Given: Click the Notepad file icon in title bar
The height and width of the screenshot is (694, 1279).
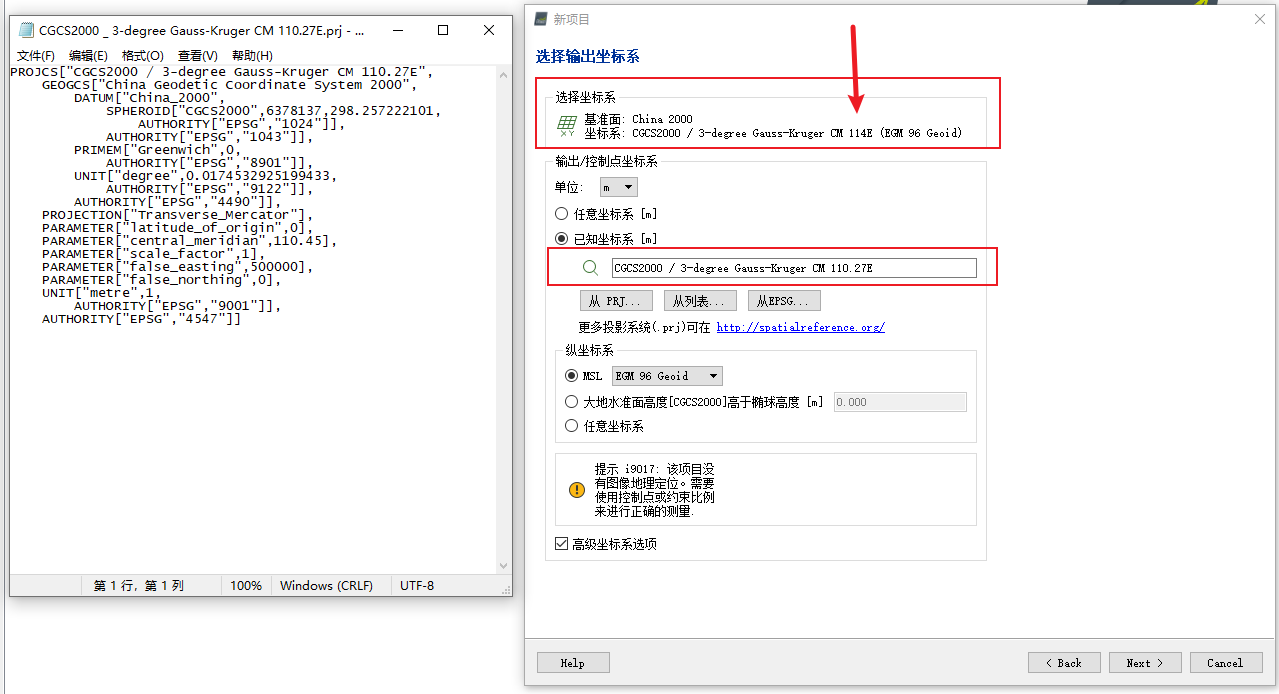Looking at the screenshot, I should (26, 31).
